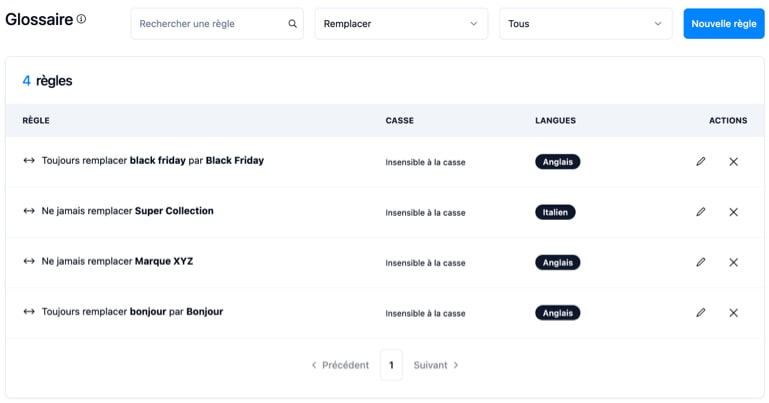Edit the Super Collection rule
769x403 pixels.
(x=701, y=212)
